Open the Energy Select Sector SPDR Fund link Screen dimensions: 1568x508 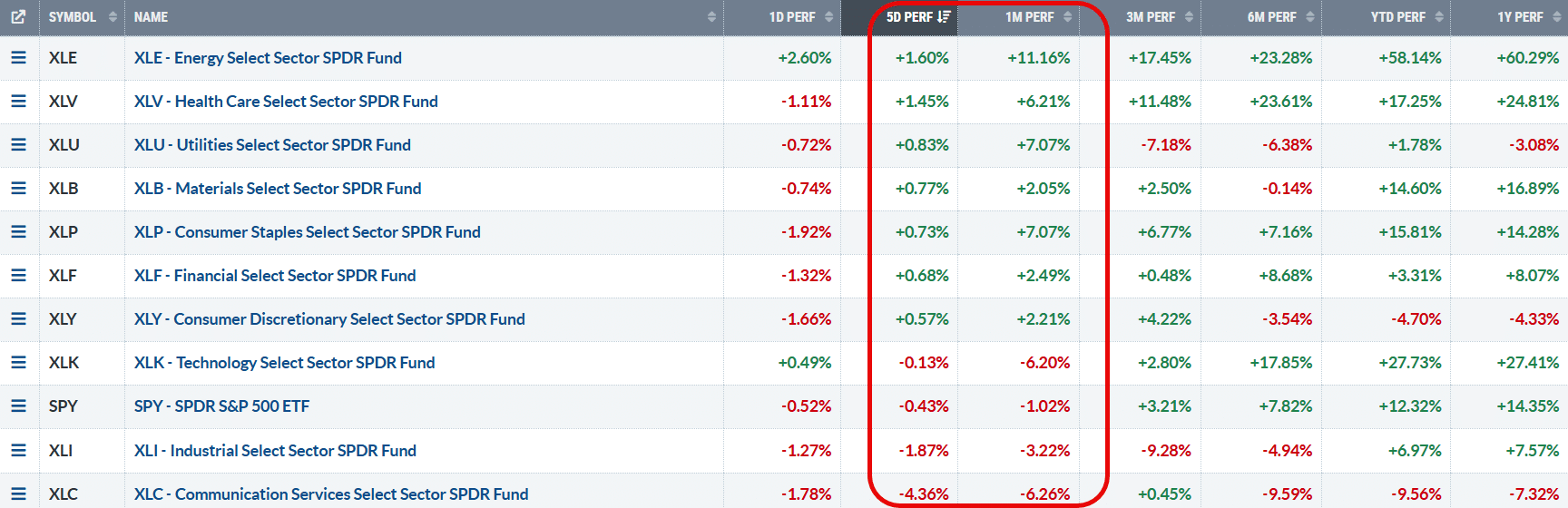coord(268,58)
